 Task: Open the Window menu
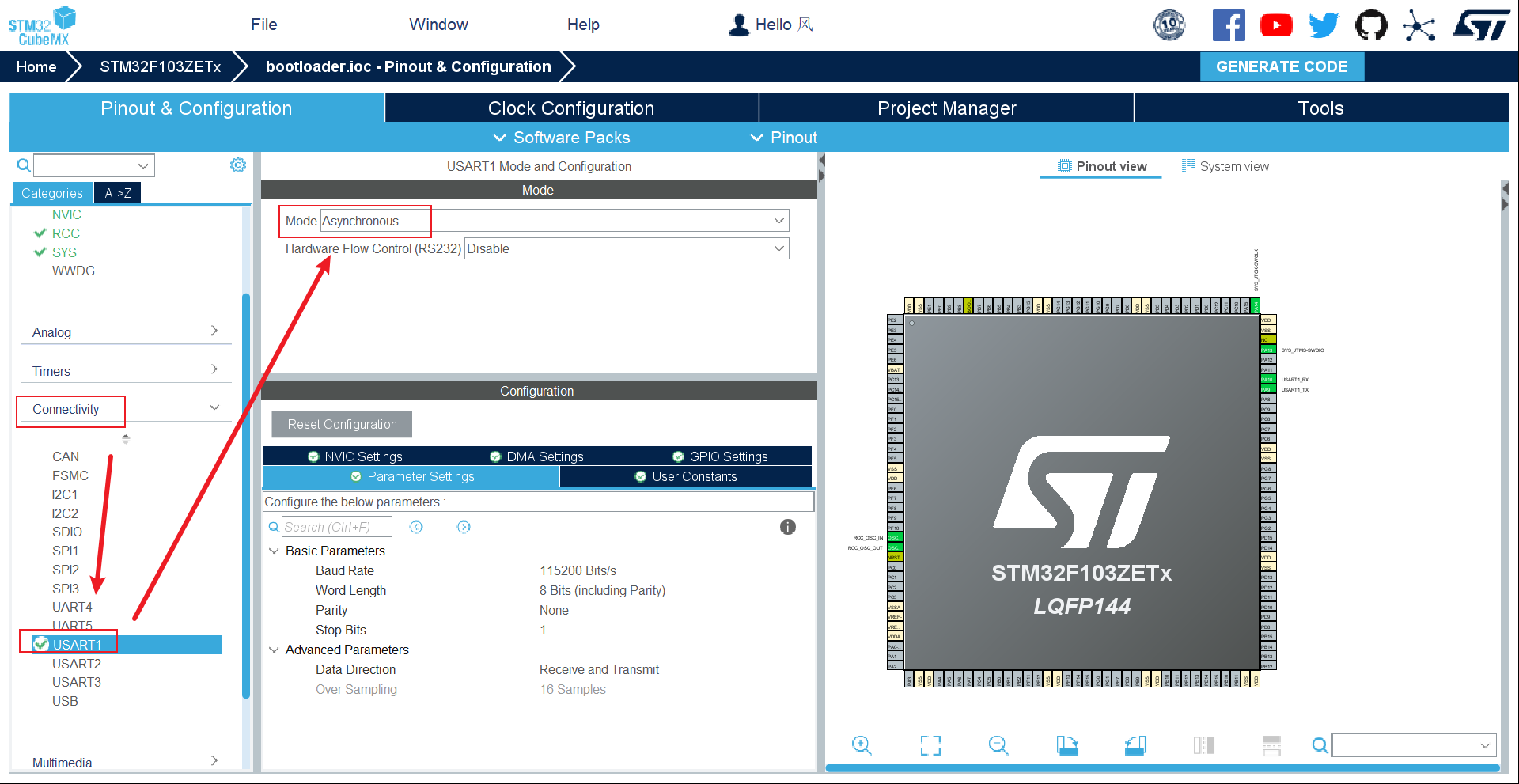click(438, 25)
